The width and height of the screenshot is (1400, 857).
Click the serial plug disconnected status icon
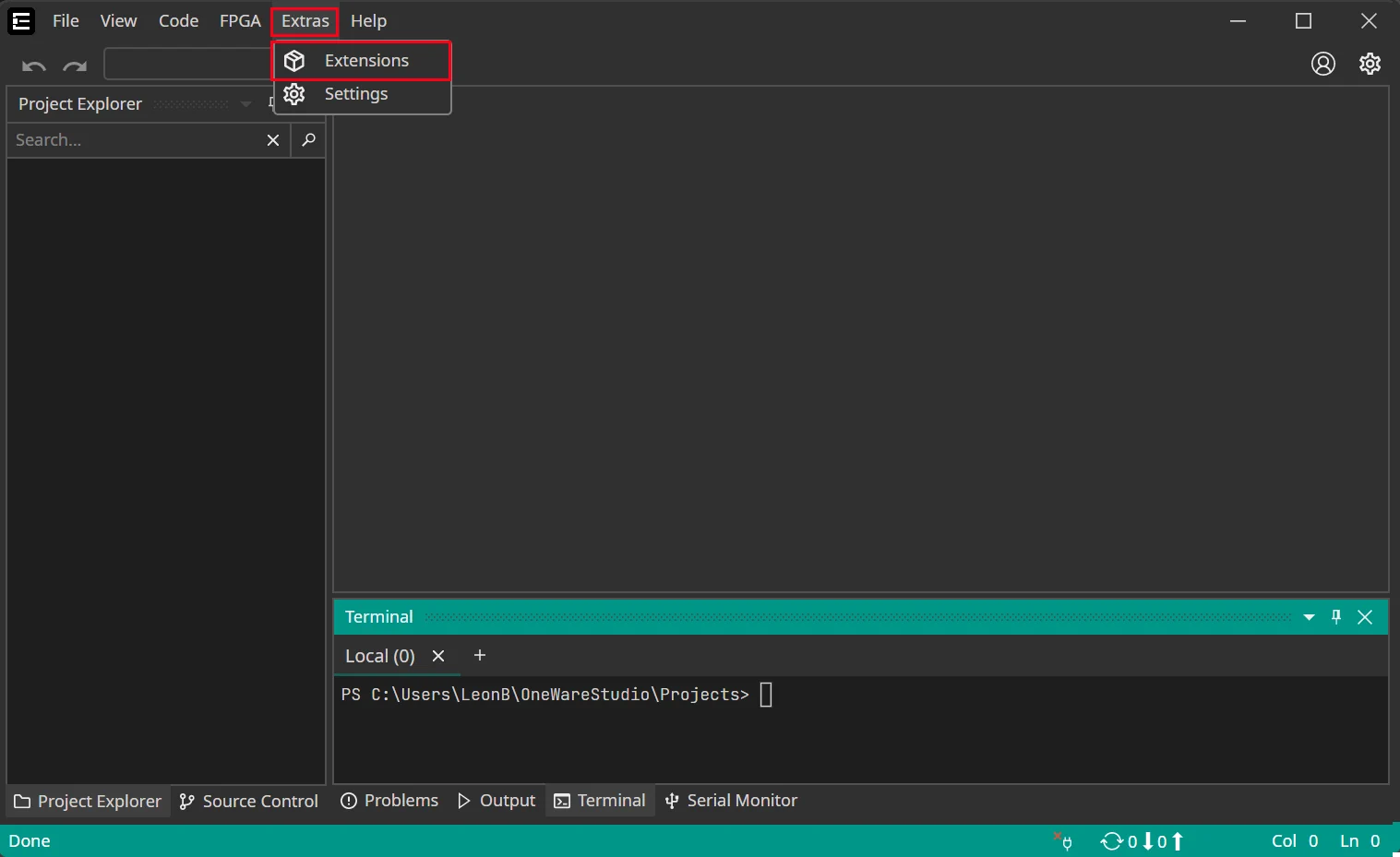click(1063, 841)
